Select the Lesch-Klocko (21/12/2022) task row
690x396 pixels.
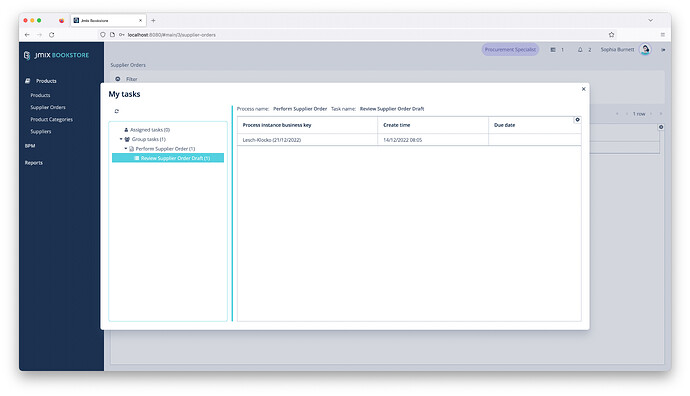point(409,140)
